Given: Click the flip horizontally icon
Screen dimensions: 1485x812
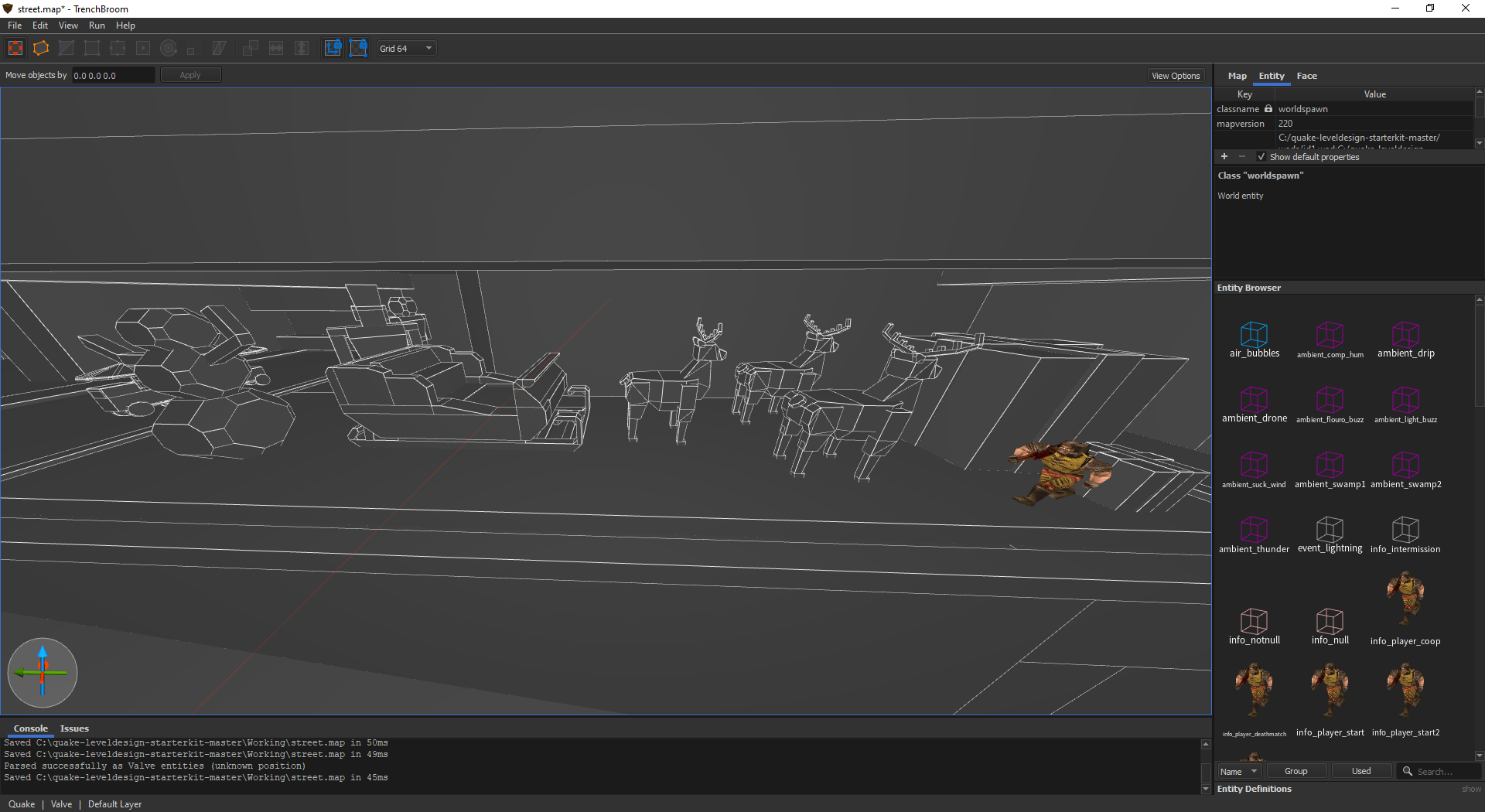Looking at the screenshot, I should pyautogui.click(x=276, y=48).
